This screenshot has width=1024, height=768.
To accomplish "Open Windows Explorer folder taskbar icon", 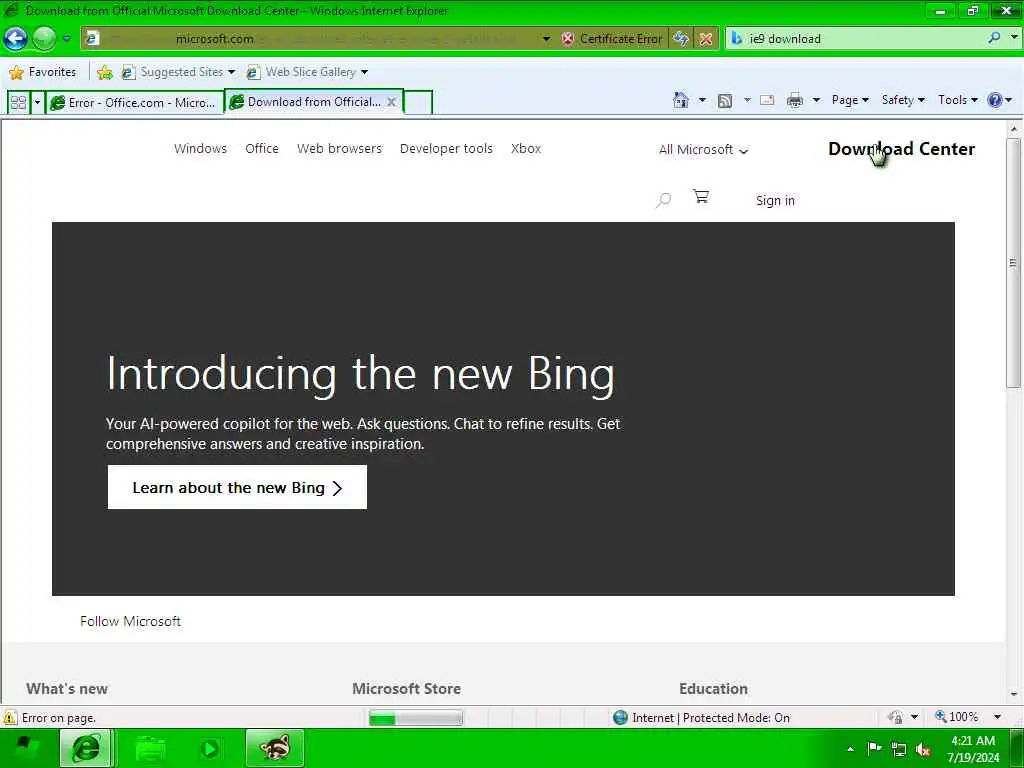I will [x=149, y=748].
